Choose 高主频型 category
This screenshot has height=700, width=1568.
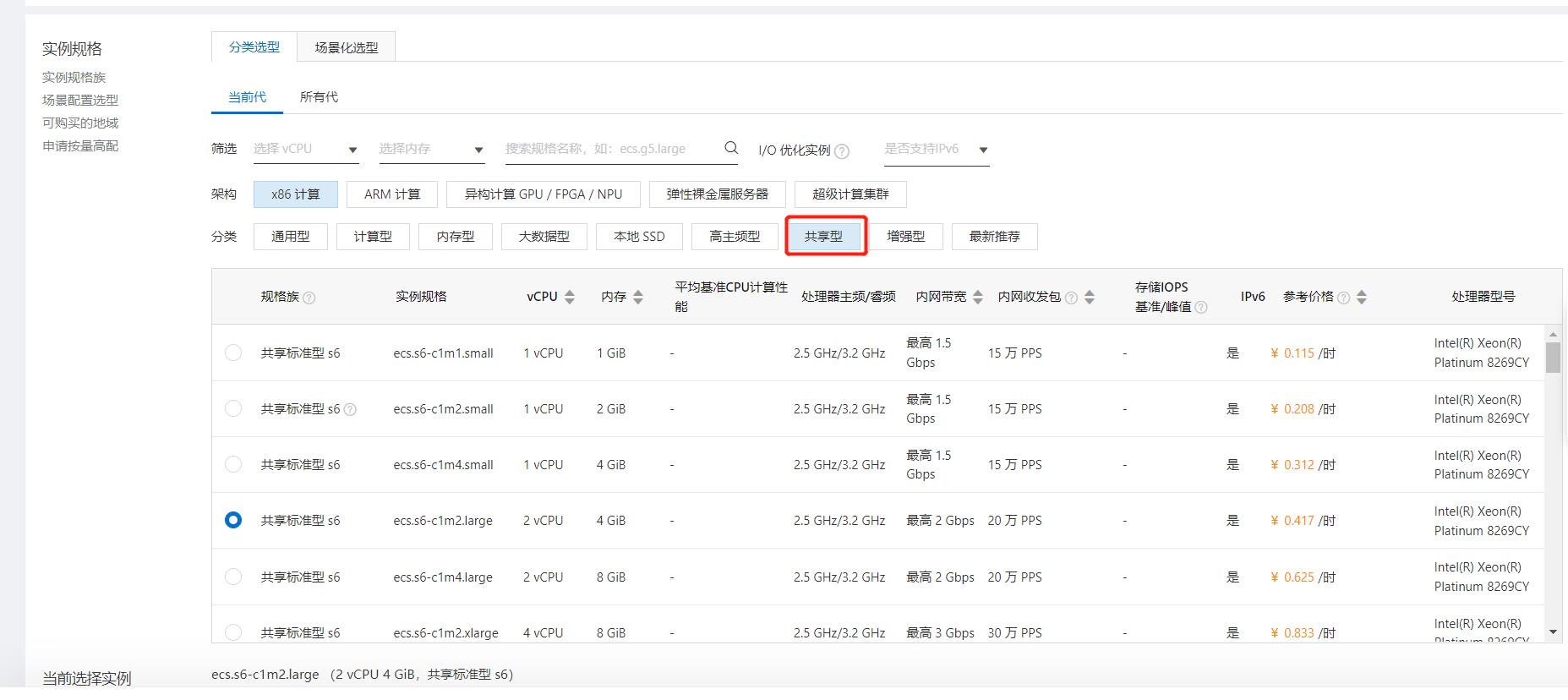735,237
